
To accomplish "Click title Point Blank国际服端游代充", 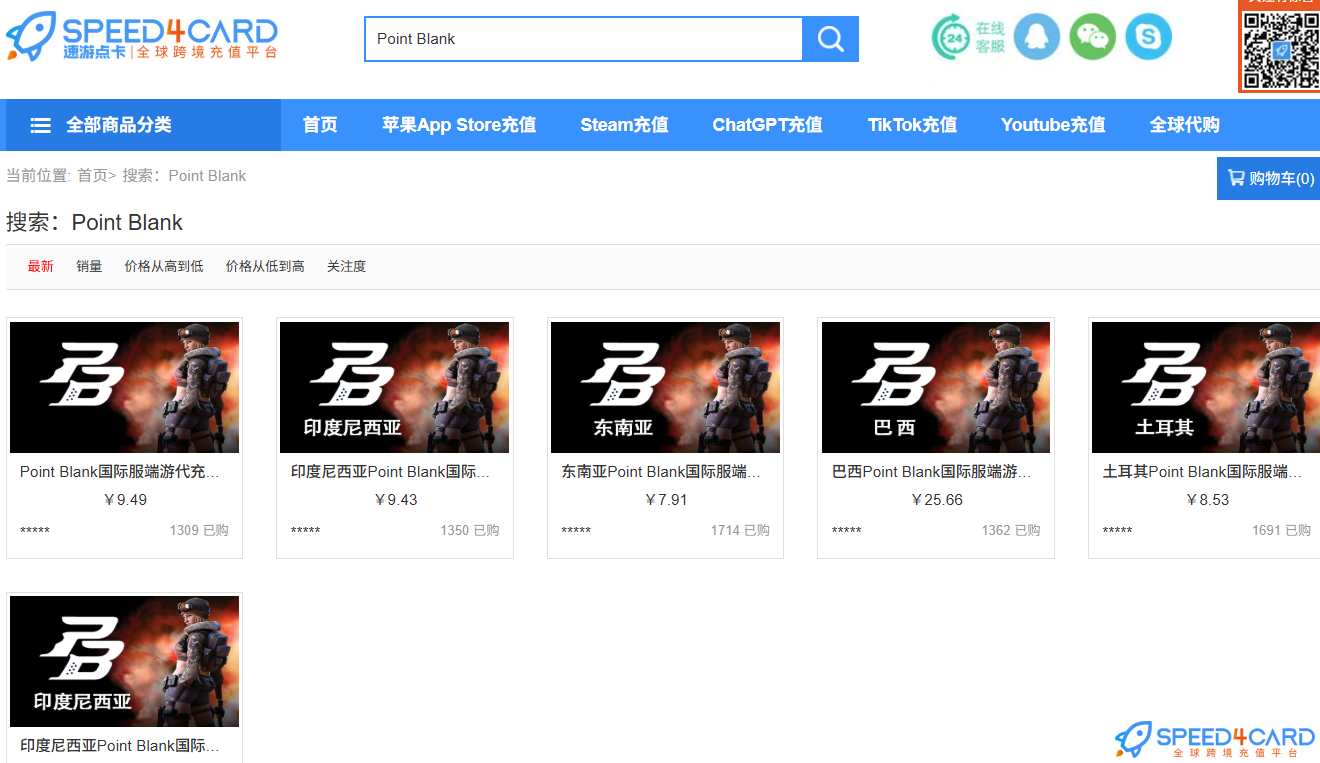I will (x=119, y=472).
